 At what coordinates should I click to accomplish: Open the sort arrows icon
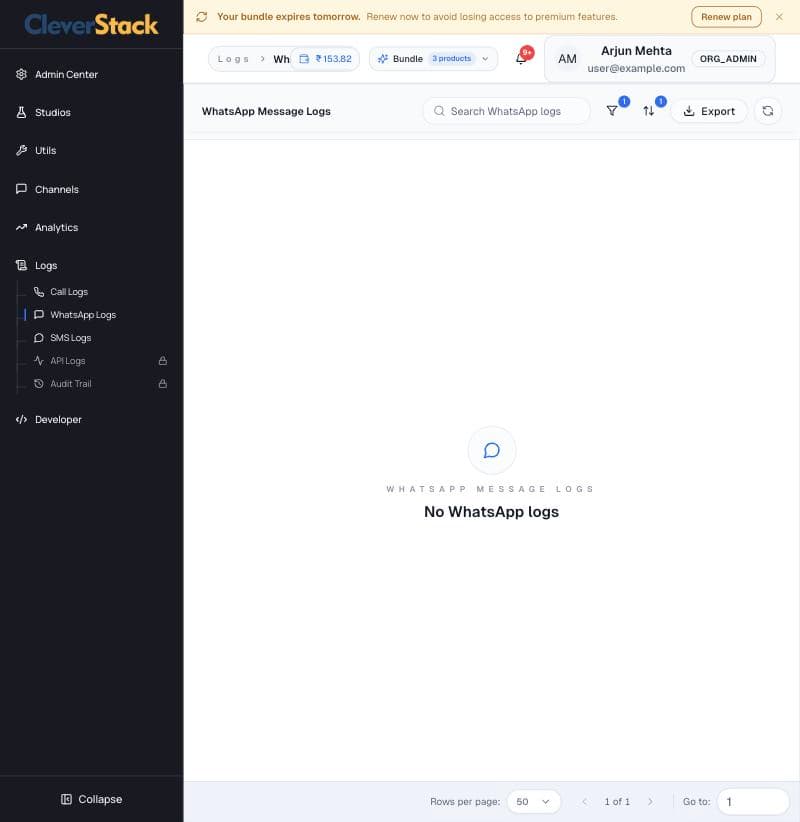648,111
